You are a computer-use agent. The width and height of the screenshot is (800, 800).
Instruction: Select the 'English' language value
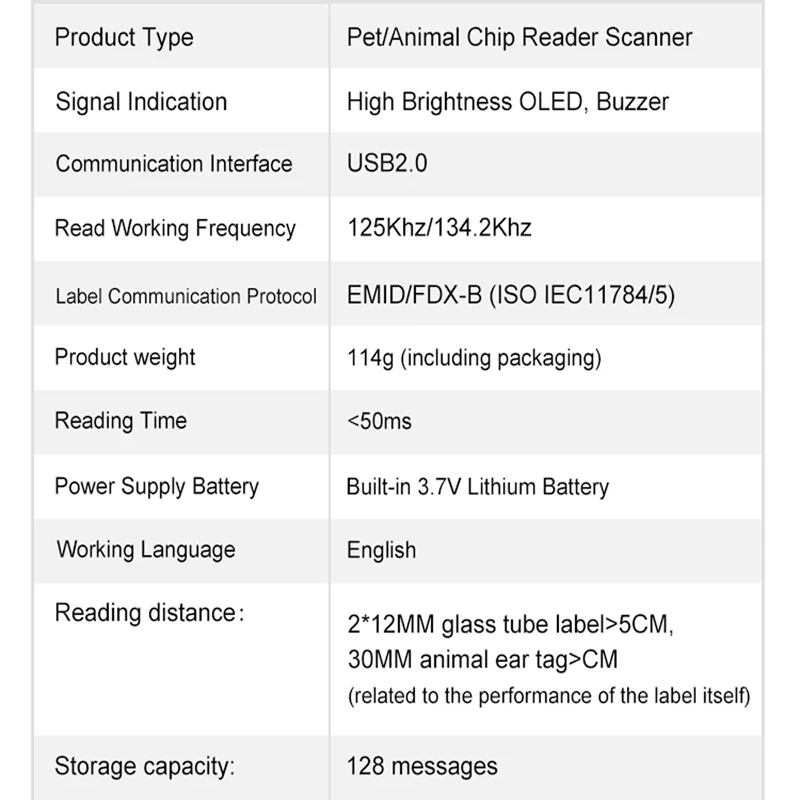[x=381, y=549]
